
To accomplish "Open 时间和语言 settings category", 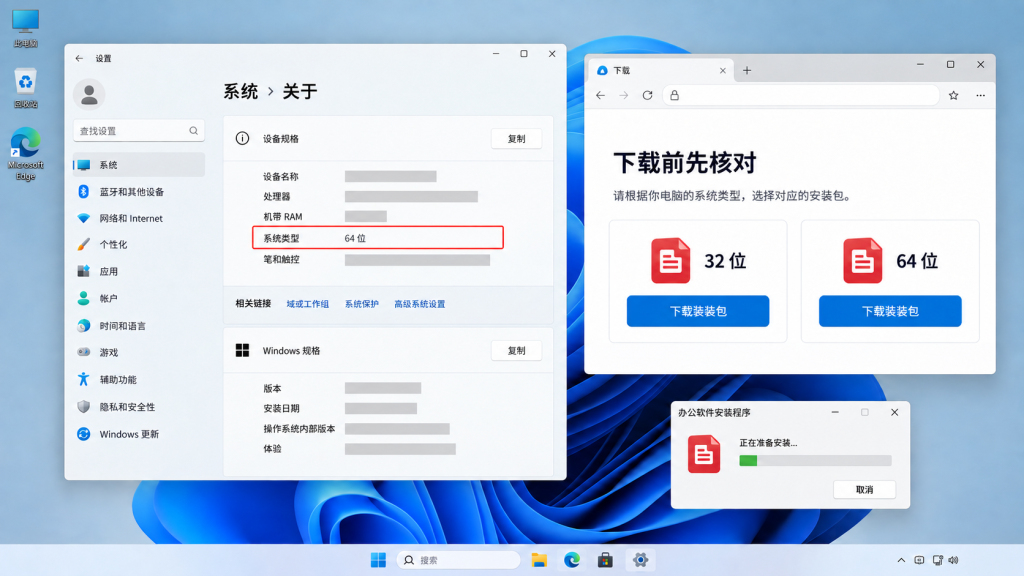I will [138, 325].
